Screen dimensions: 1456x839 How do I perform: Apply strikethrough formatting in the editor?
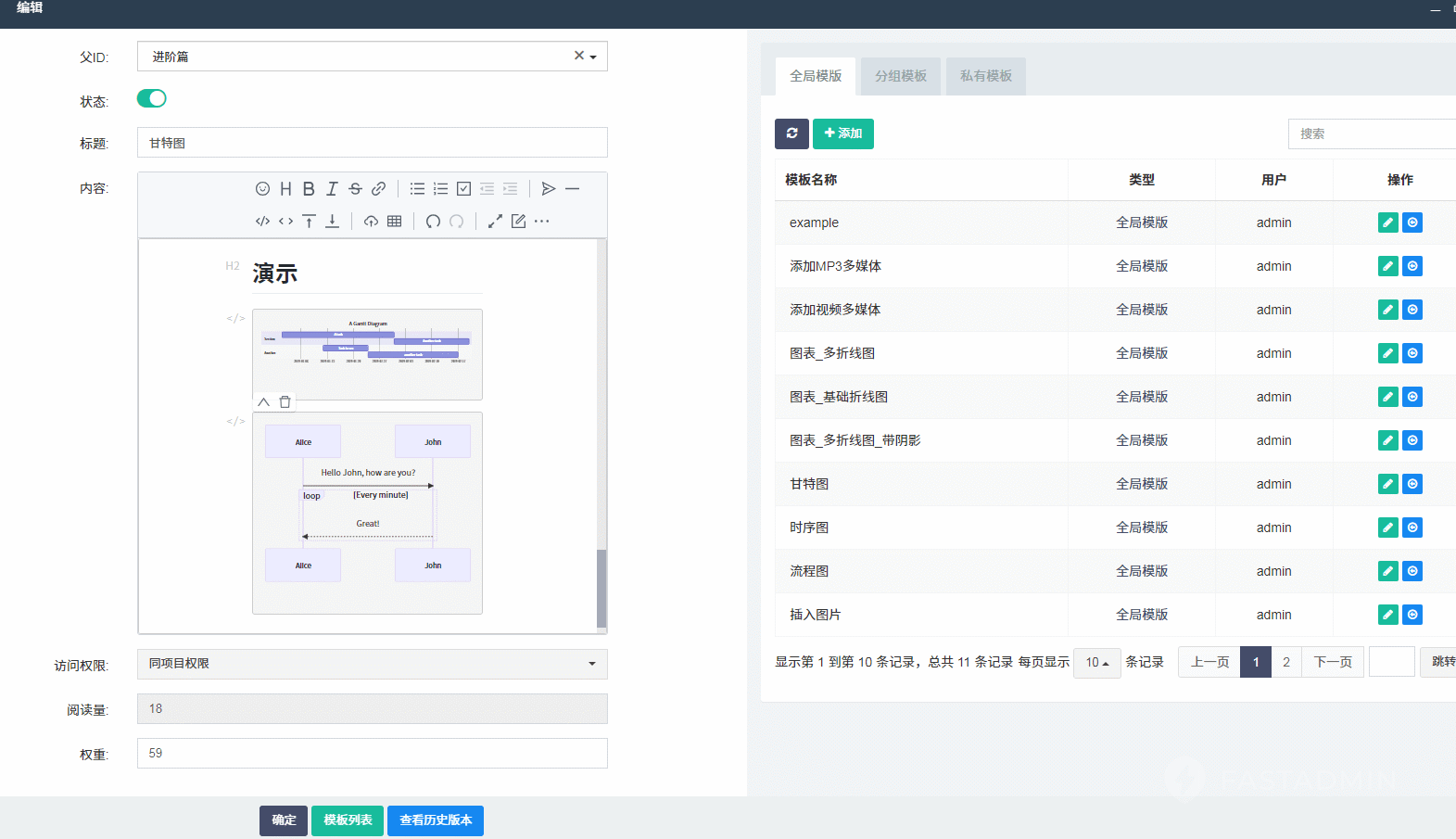pos(355,189)
